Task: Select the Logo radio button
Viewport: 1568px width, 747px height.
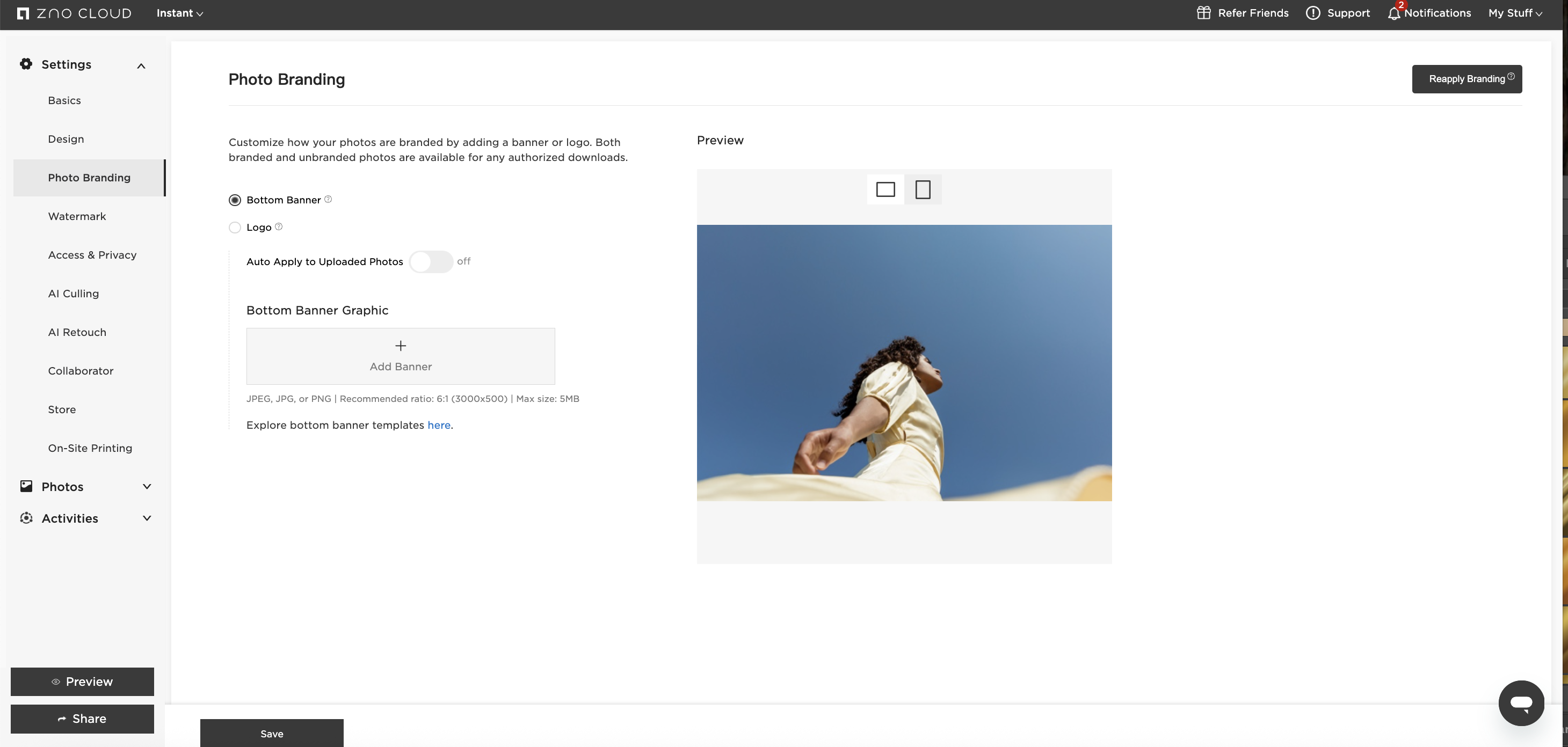Action: pos(235,228)
